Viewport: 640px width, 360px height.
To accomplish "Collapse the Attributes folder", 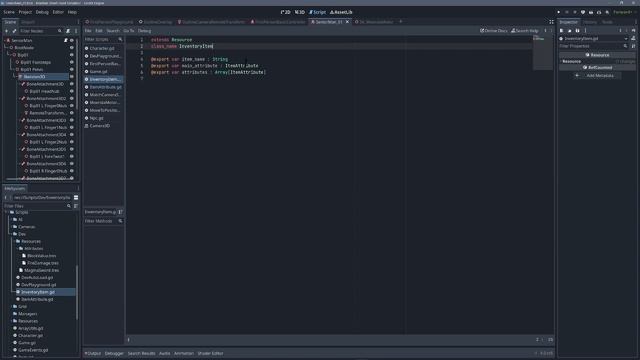I will coord(18,249).
